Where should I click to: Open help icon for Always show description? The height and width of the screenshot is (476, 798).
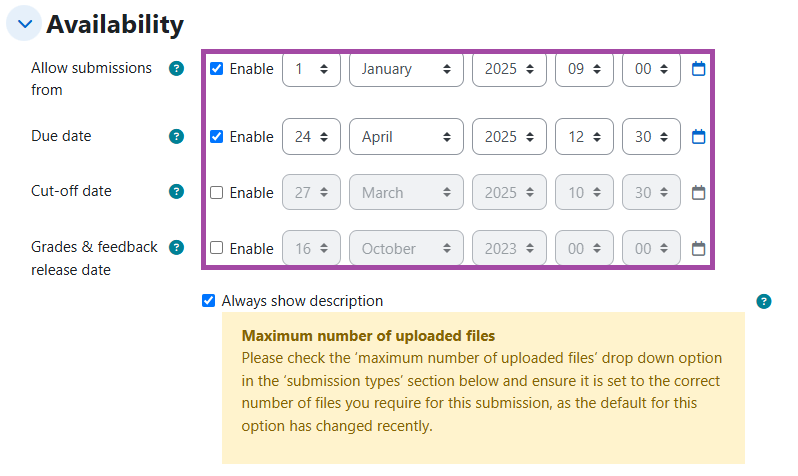763,301
